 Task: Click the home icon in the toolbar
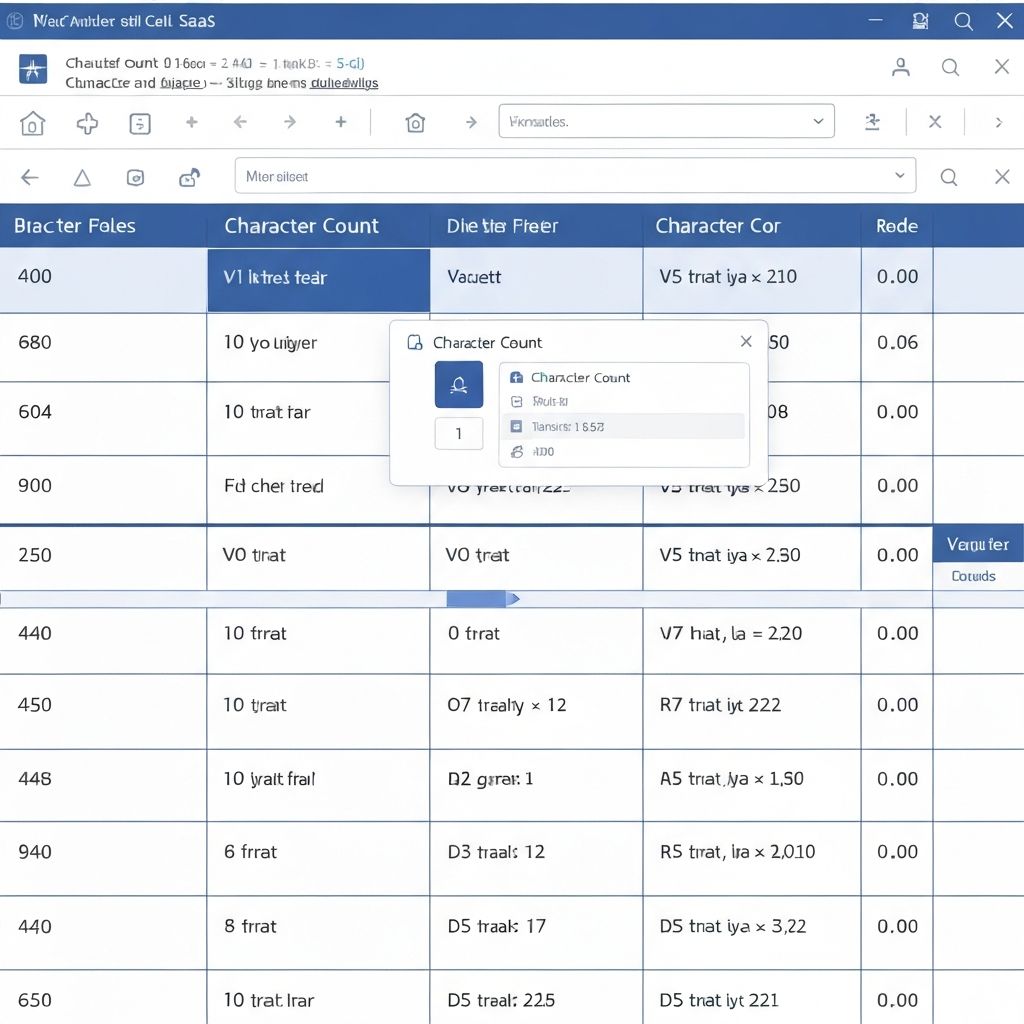pyautogui.click(x=33, y=123)
